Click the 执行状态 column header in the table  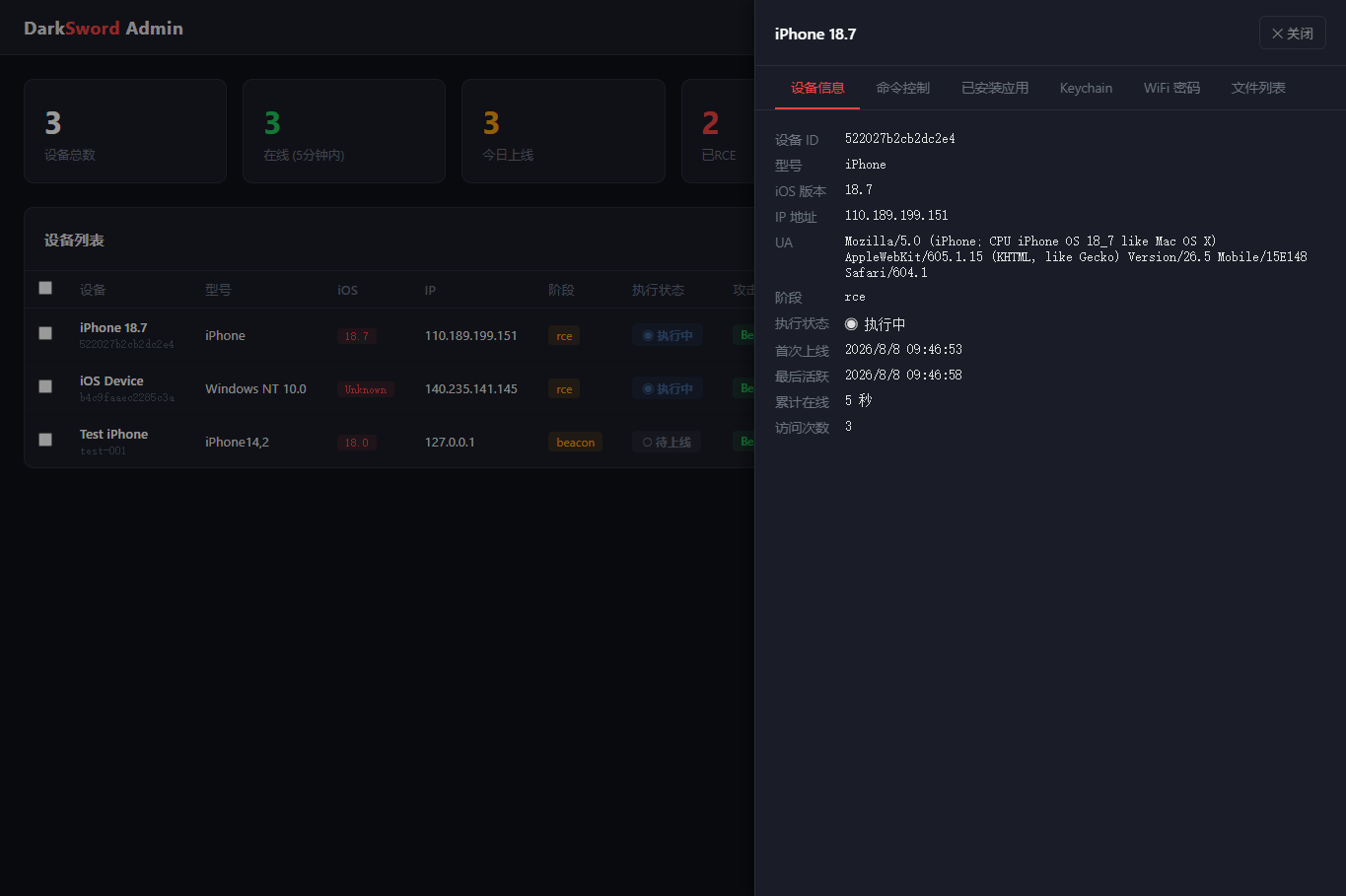click(x=658, y=290)
